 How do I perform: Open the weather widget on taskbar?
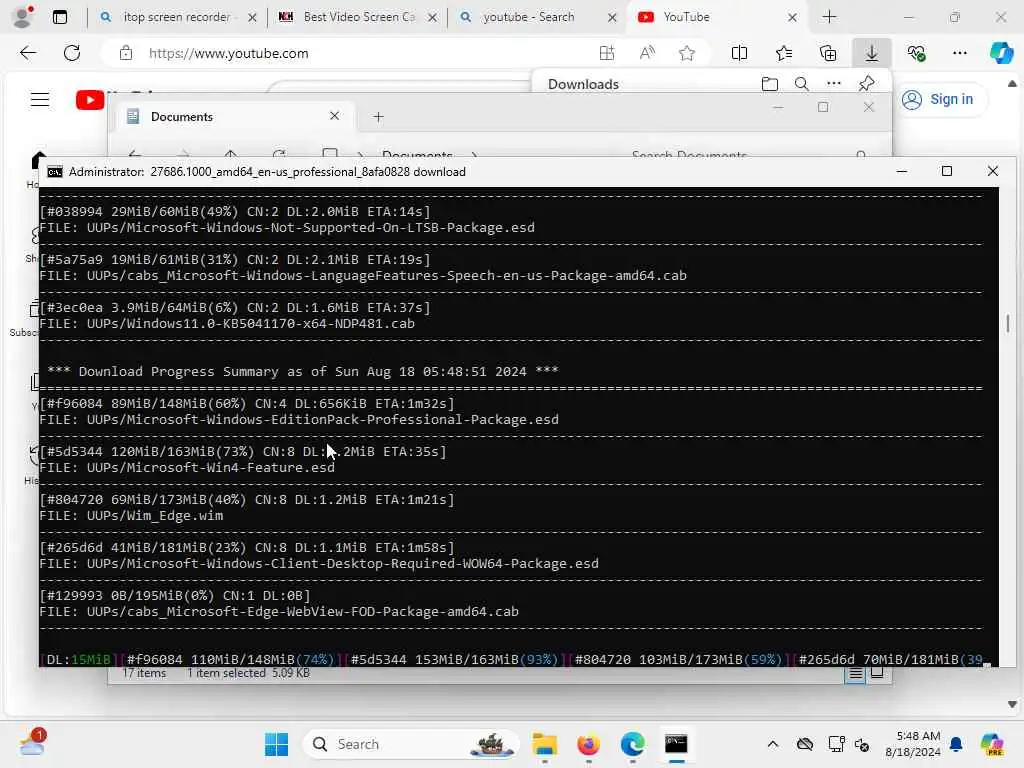[x=31, y=744]
